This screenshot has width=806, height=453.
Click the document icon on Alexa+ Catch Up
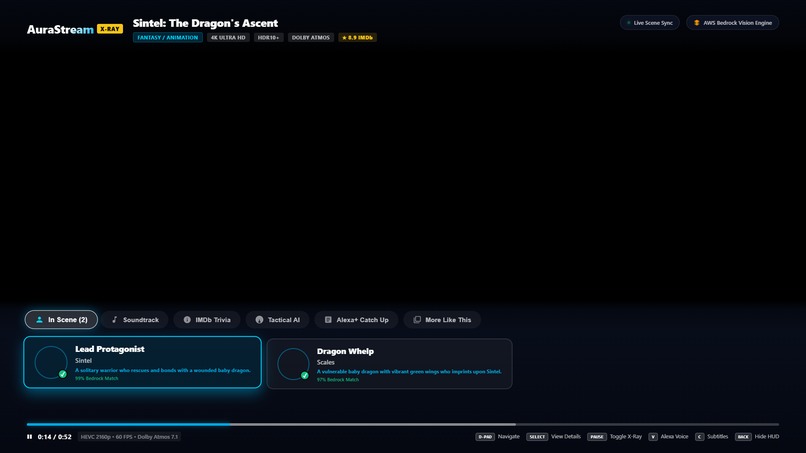point(328,319)
